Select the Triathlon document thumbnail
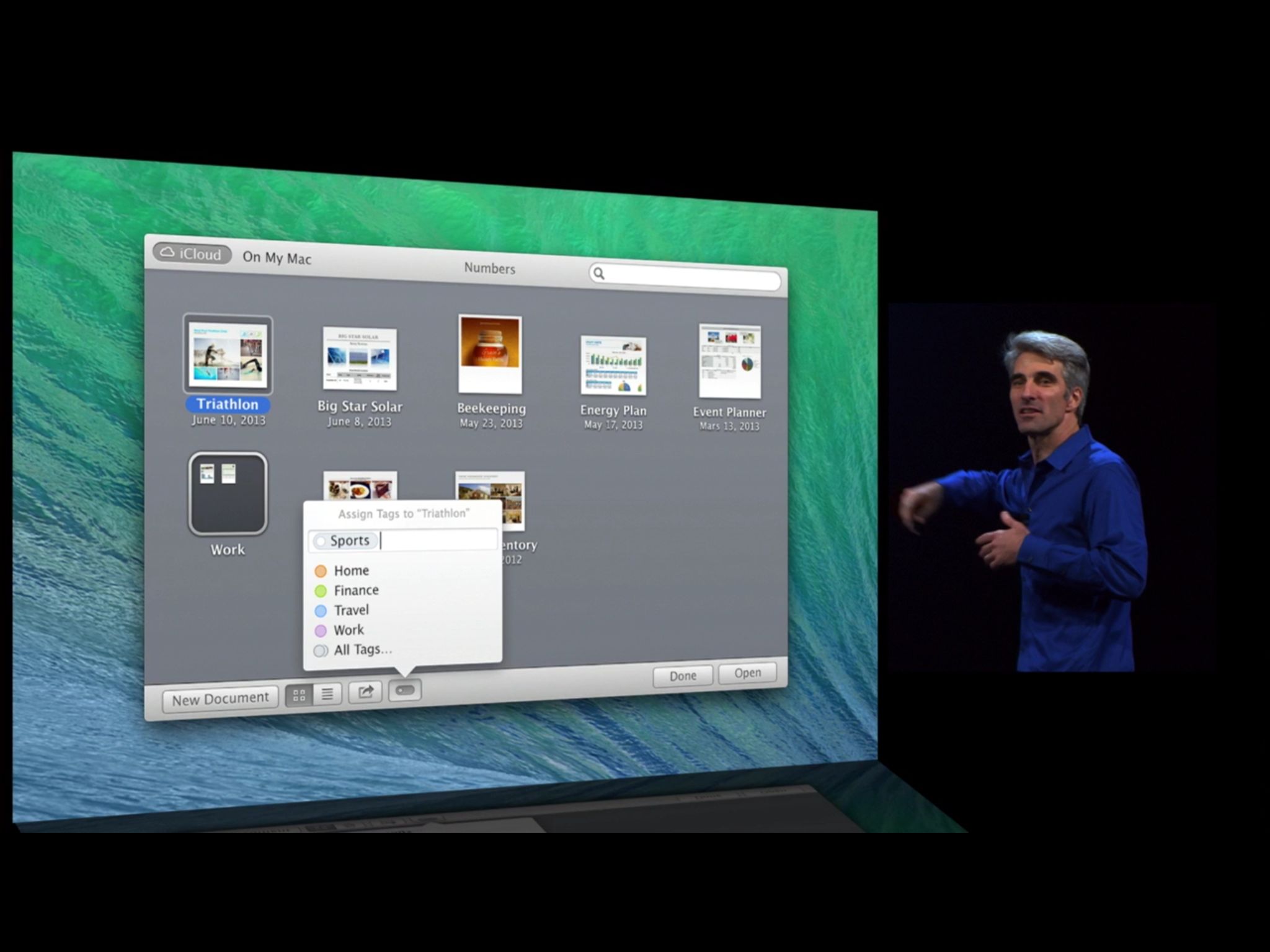 [228, 354]
